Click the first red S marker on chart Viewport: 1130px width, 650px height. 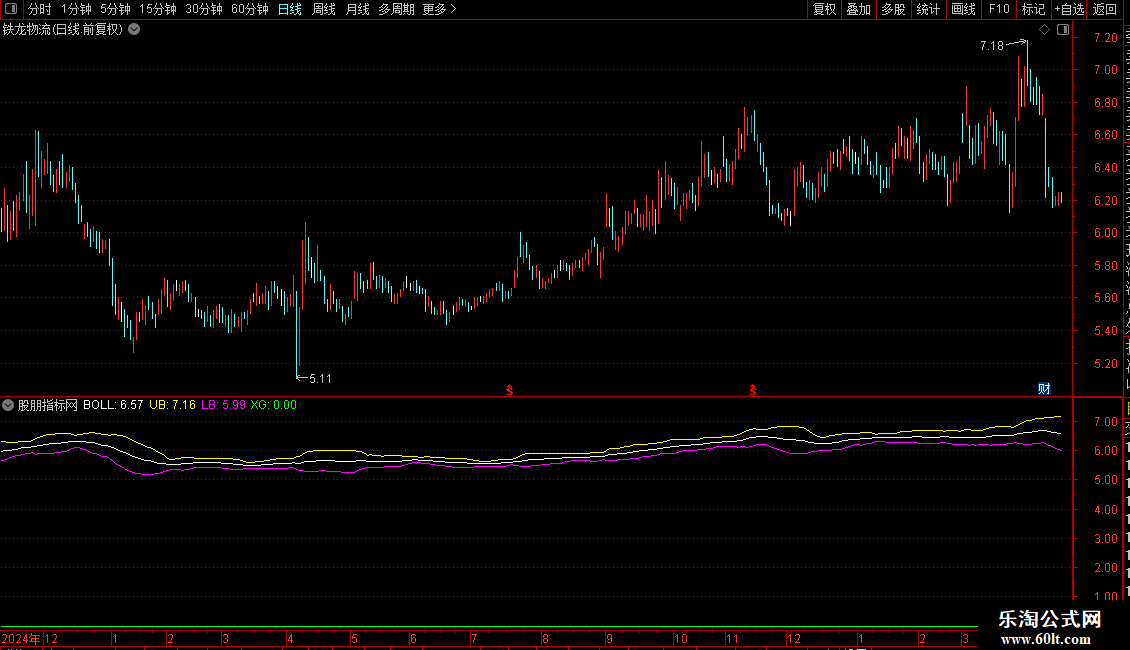pos(510,390)
